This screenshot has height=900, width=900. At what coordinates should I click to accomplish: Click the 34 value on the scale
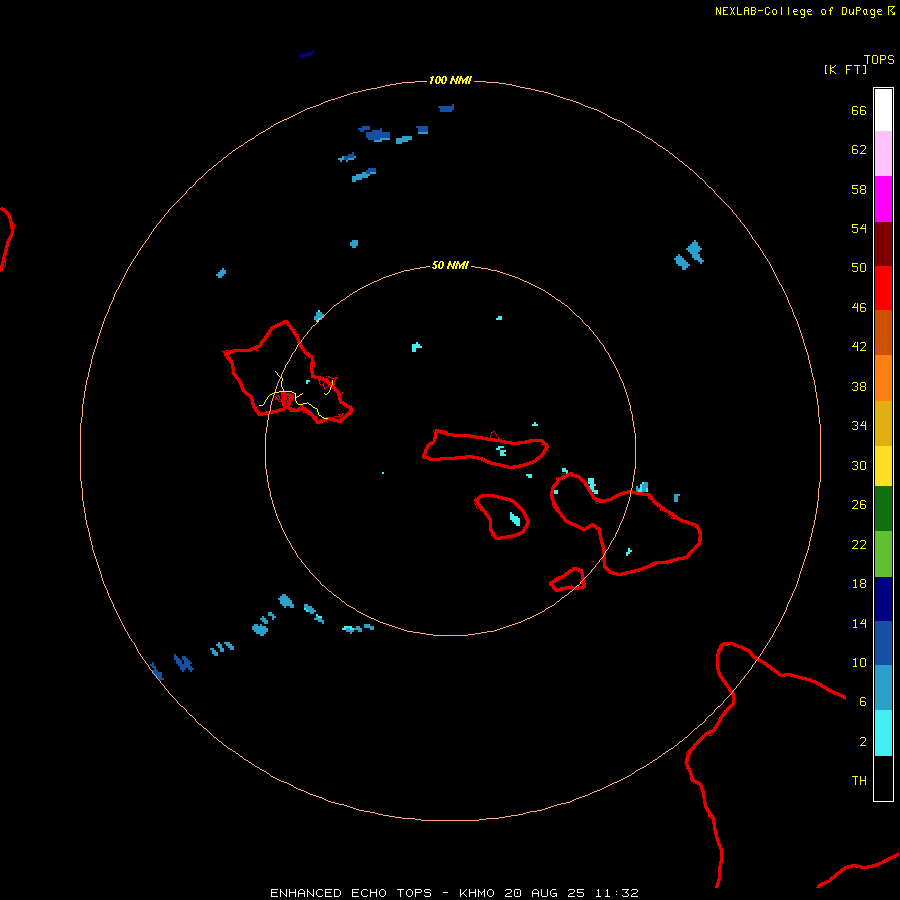[859, 426]
